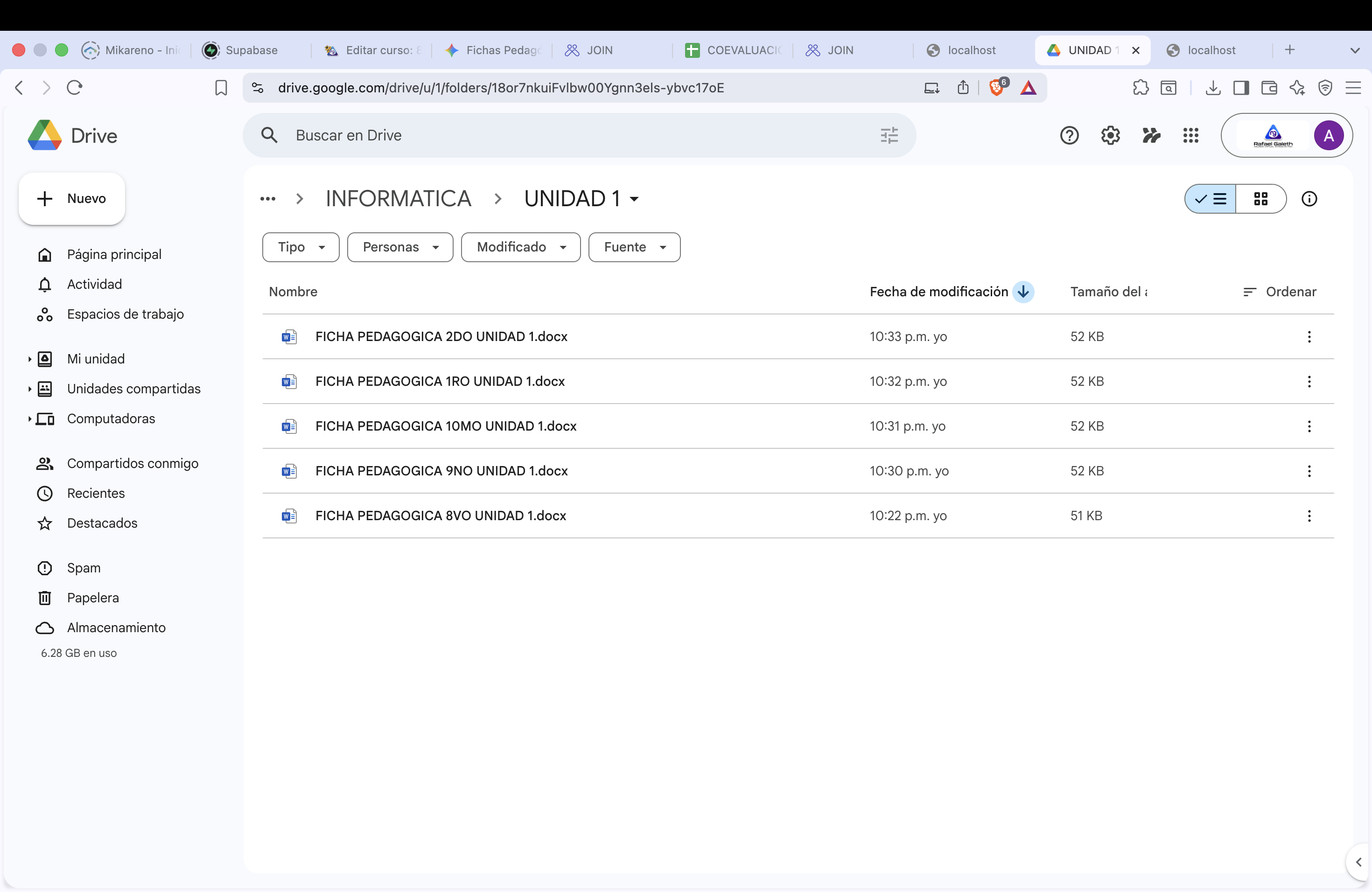Open the Modificado filter dropdown
The height and width of the screenshot is (892, 1372).
(x=520, y=247)
